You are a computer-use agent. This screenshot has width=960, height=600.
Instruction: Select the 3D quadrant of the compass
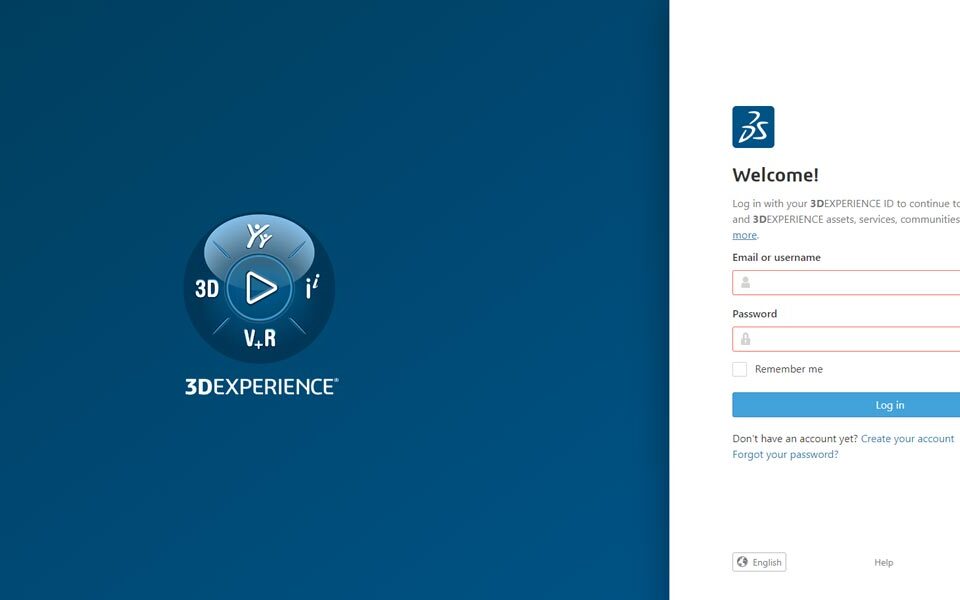pyautogui.click(x=208, y=289)
